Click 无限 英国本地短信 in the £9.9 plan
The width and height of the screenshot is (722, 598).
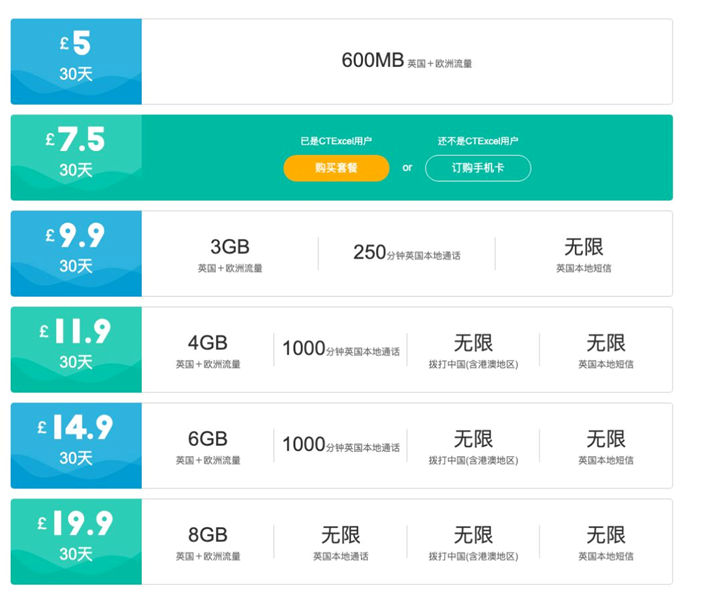(583, 254)
